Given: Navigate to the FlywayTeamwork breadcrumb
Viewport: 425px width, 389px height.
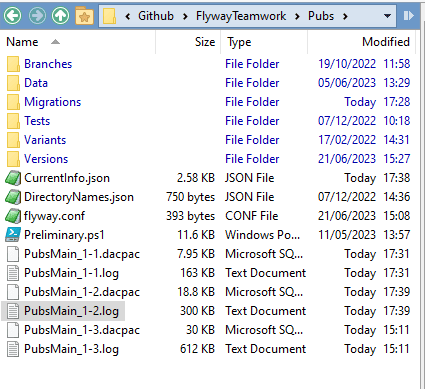Looking at the screenshot, I should coord(241,16).
